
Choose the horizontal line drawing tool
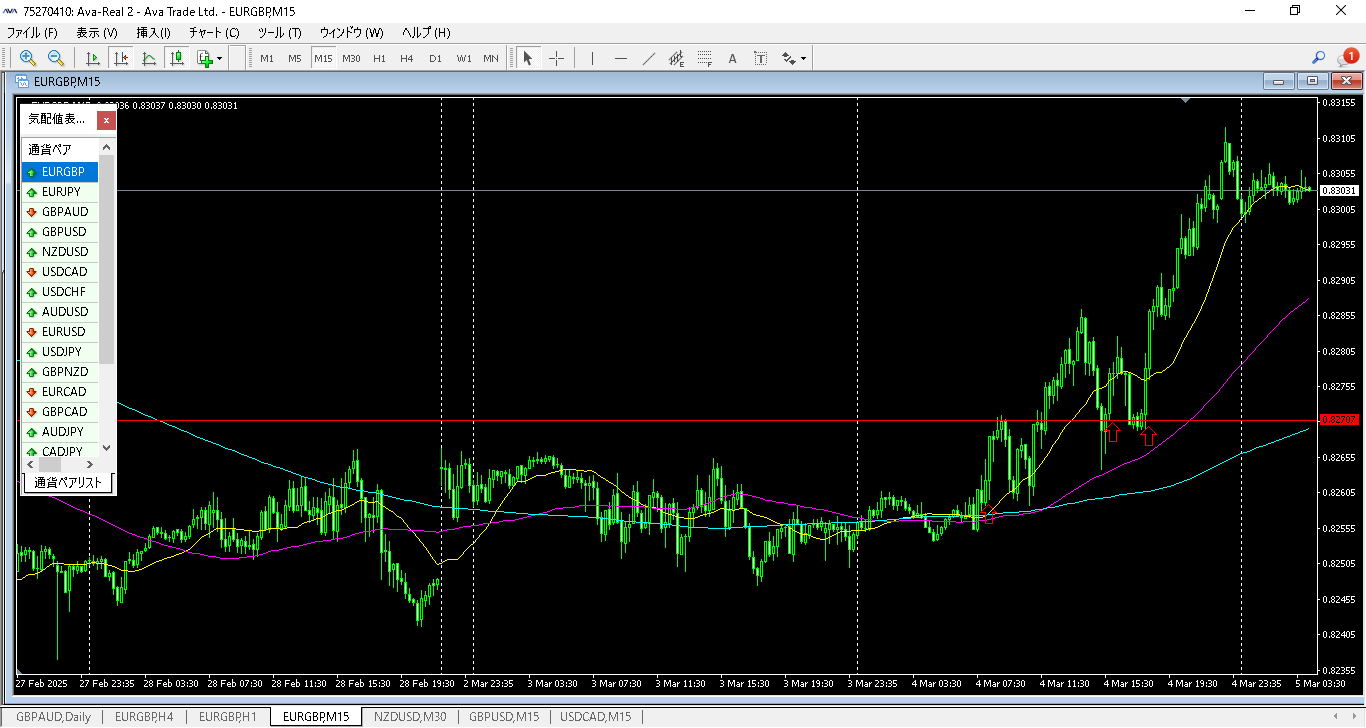(x=620, y=58)
